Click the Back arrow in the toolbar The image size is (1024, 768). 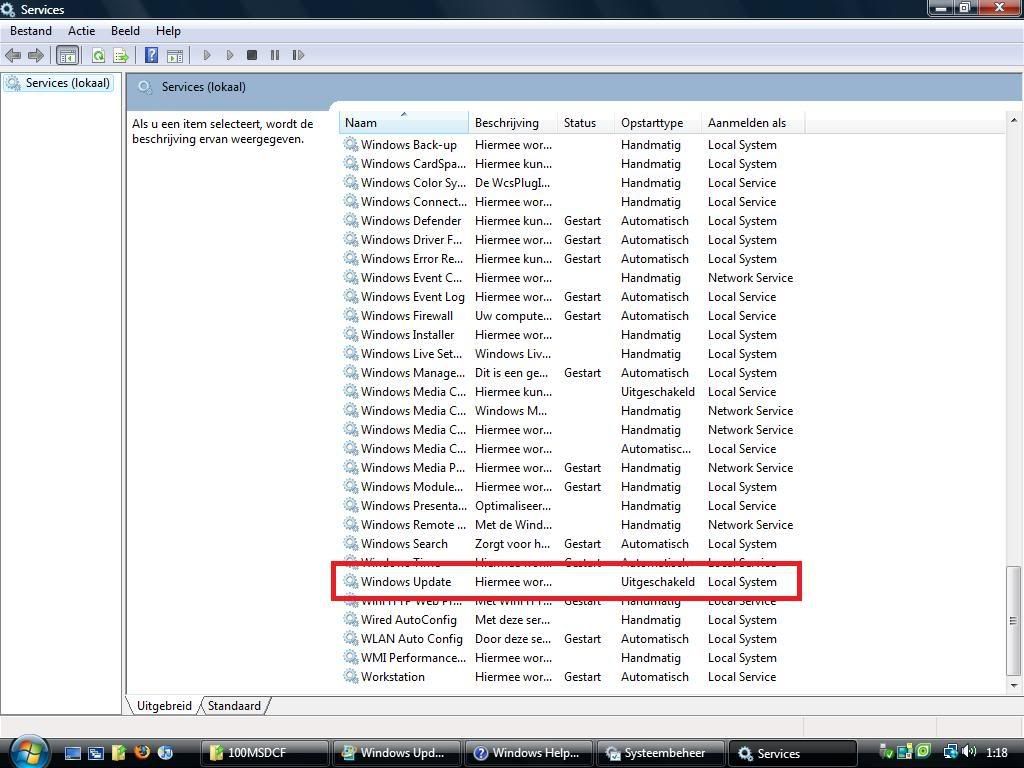[x=13, y=56]
